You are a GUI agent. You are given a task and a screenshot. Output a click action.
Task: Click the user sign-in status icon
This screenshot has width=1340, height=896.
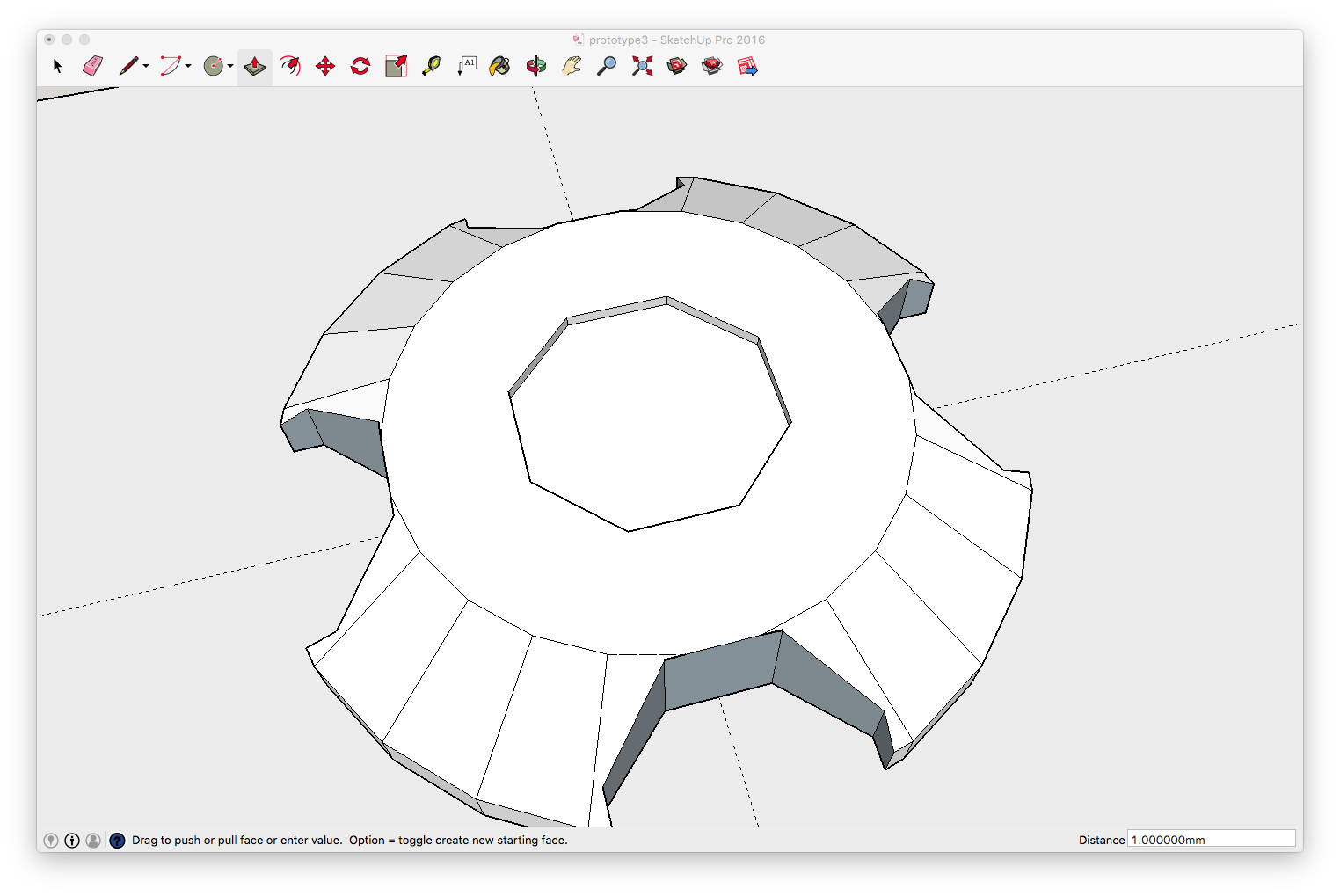pos(93,841)
